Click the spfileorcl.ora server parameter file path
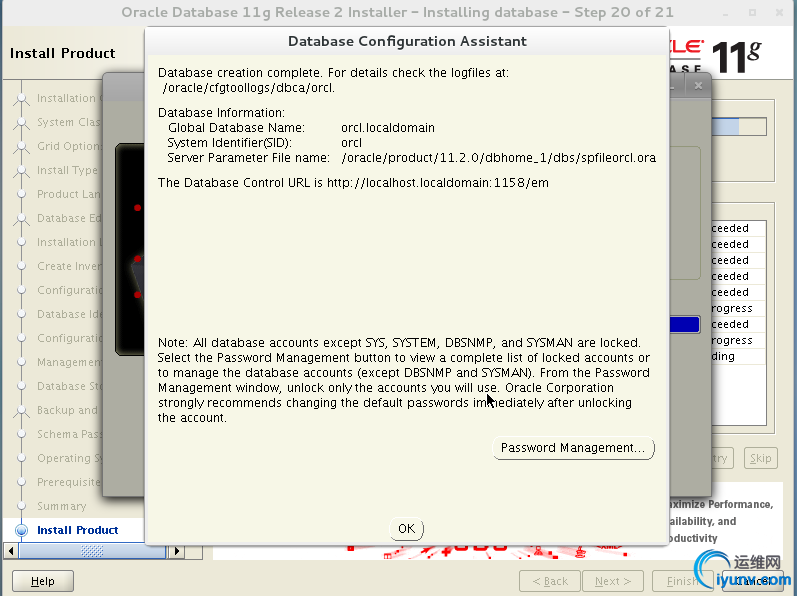The width and height of the screenshot is (797, 596). 499,158
